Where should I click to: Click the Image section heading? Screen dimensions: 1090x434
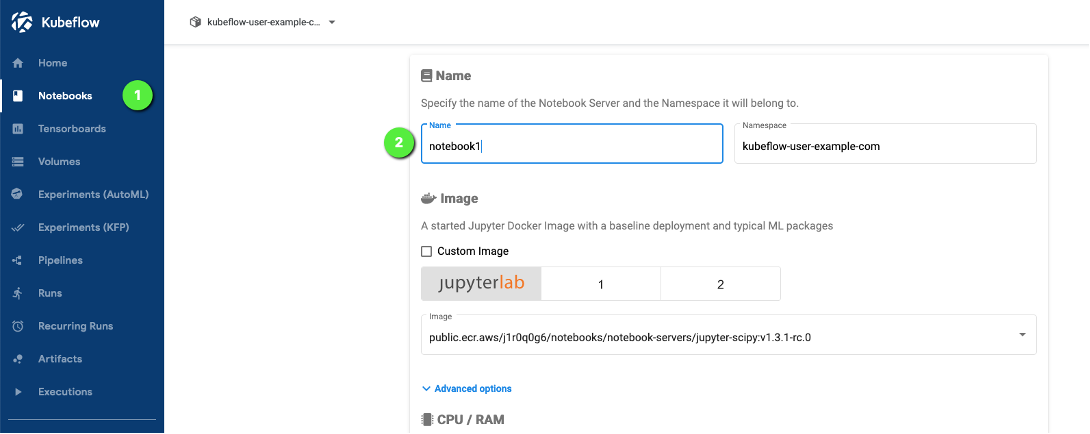(x=450, y=198)
